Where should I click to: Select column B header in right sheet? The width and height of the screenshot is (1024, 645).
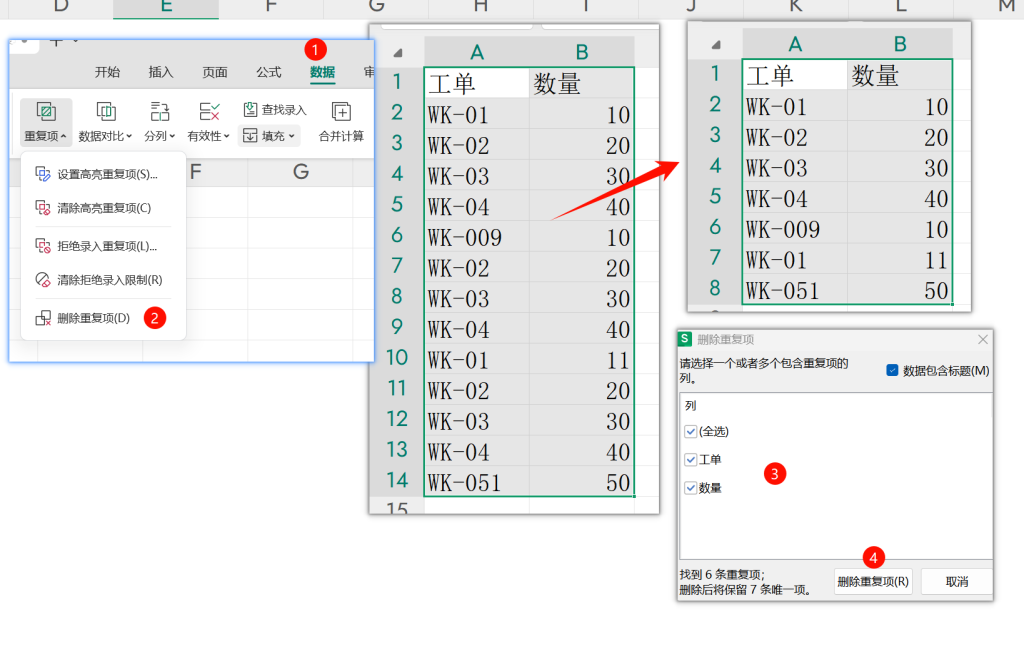tap(900, 44)
